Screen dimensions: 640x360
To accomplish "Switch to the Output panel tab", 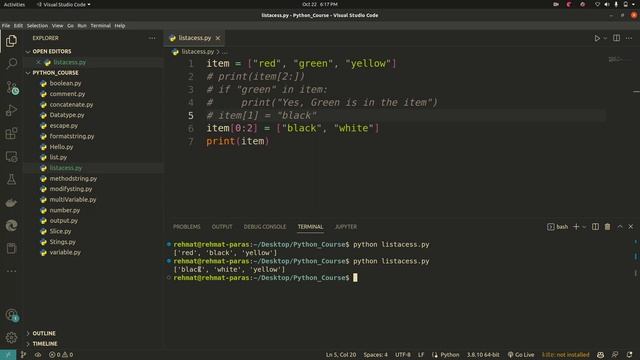I will point(222,227).
